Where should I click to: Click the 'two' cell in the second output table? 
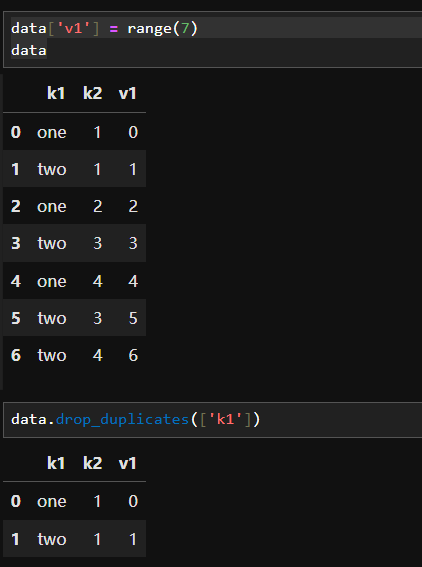coord(52,539)
